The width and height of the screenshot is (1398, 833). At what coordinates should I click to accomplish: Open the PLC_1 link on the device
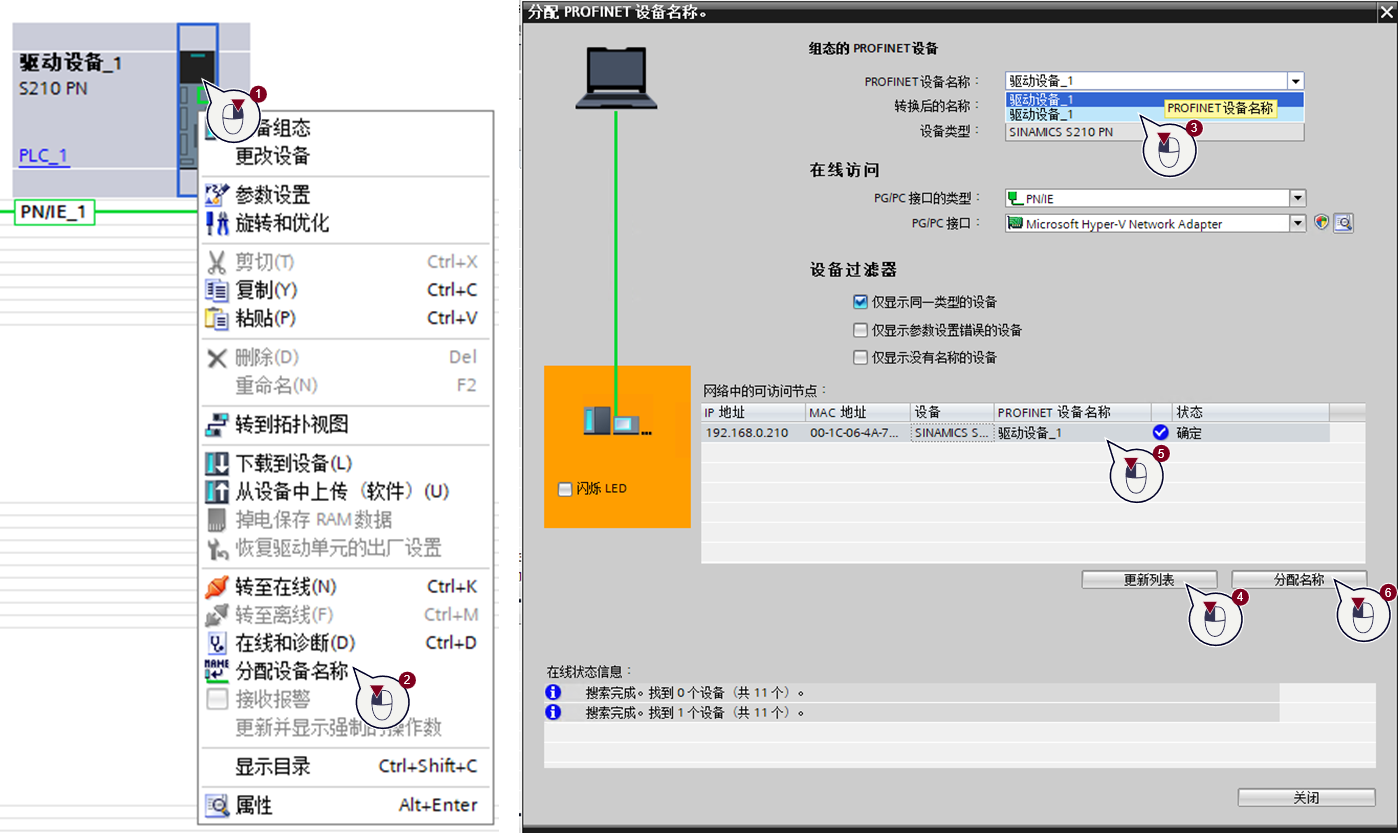click(x=43, y=156)
